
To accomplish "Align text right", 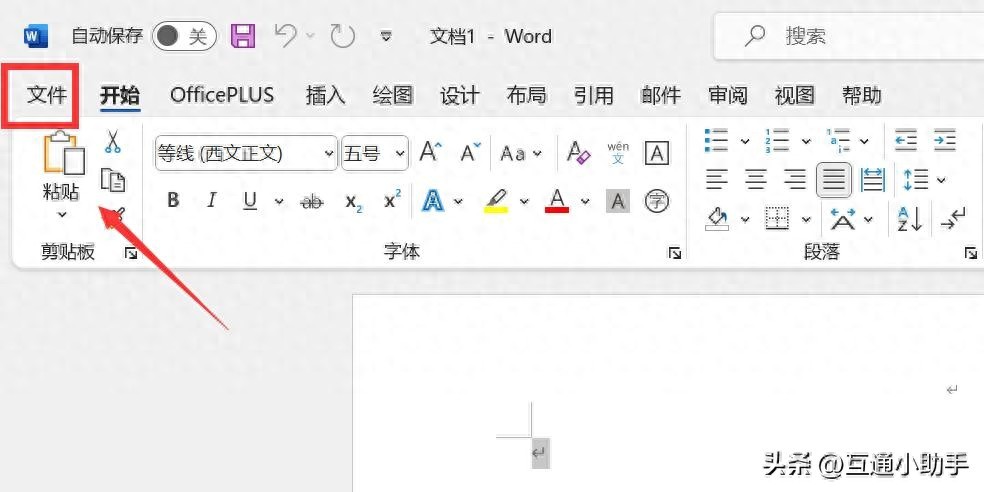I will tap(795, 180).
